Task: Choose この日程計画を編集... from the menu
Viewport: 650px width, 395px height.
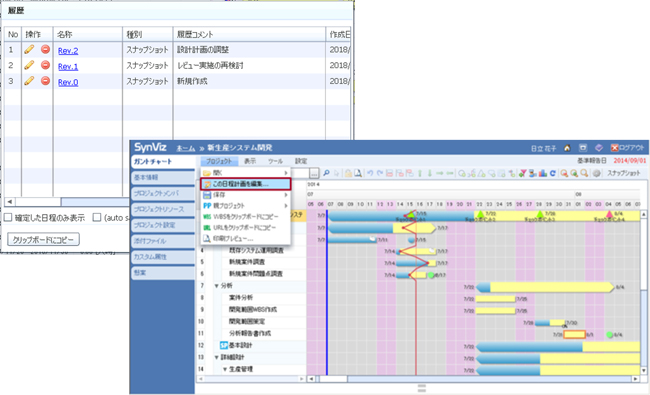Action: pos(245,184)
